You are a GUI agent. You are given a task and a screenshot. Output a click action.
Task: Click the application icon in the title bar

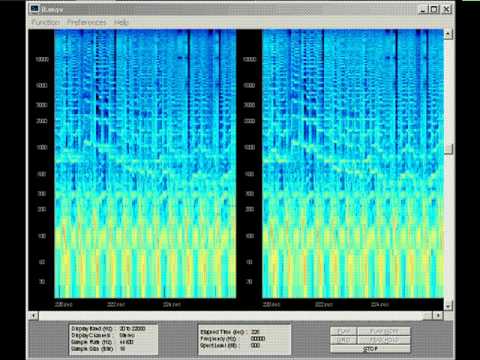(x=34, y=9)
